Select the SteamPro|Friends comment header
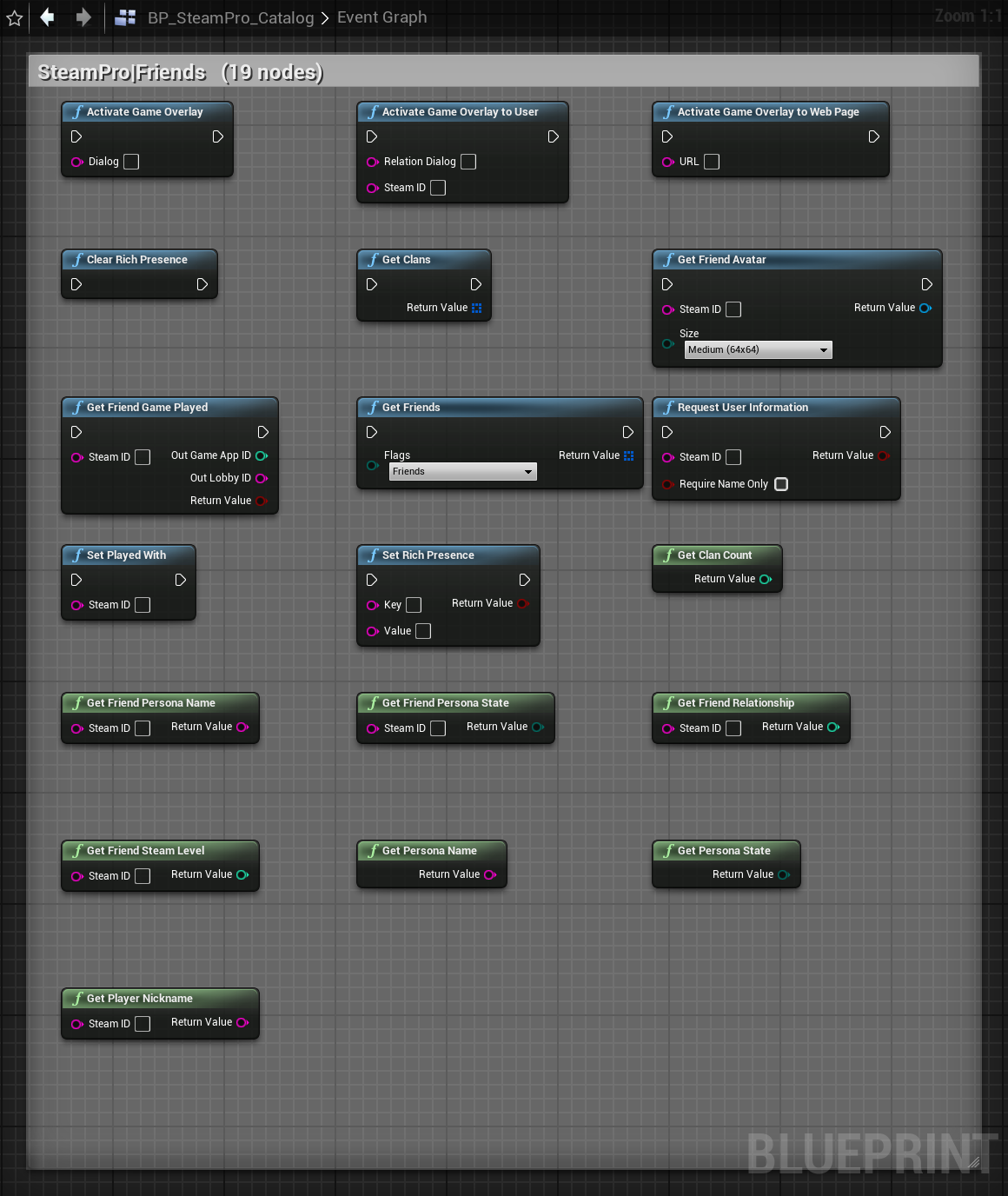The image size is (1008, 1196). point(504,71)
